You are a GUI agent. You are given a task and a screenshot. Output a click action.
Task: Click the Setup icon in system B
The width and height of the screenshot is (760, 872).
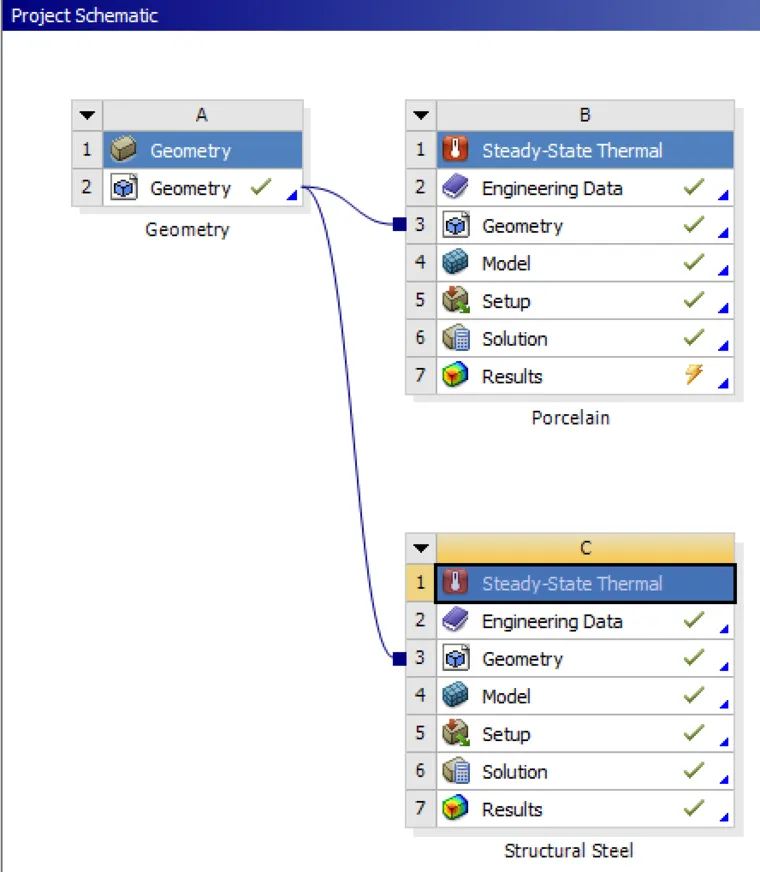456,300
